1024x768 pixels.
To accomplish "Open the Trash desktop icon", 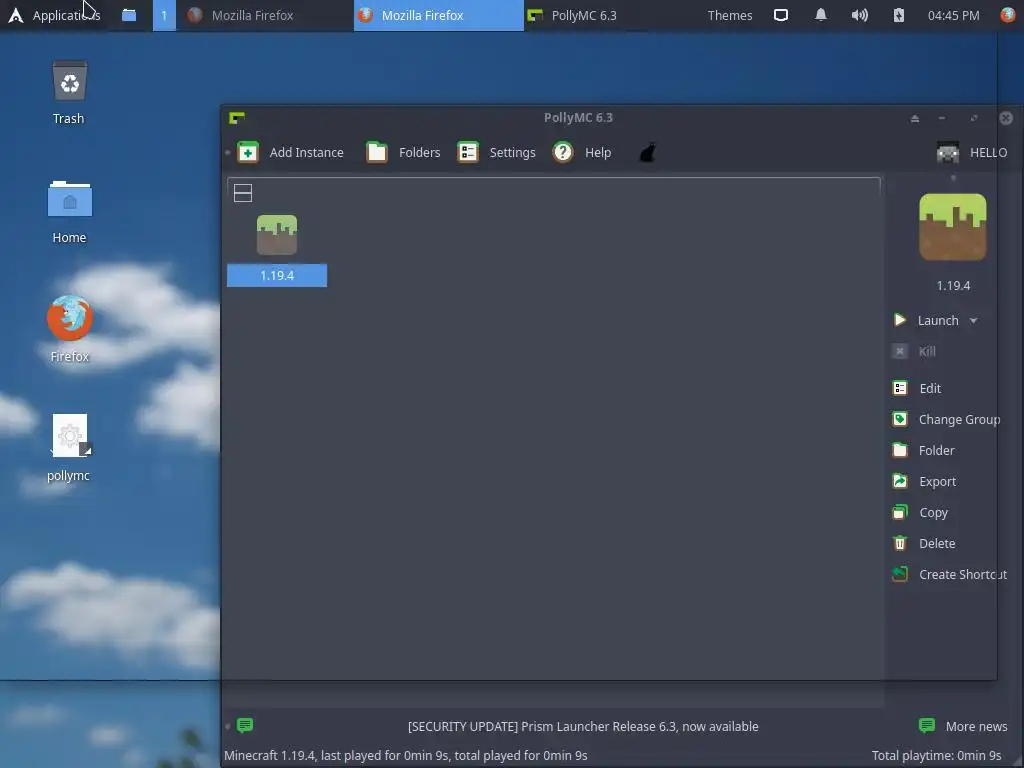I will (69, 92).
